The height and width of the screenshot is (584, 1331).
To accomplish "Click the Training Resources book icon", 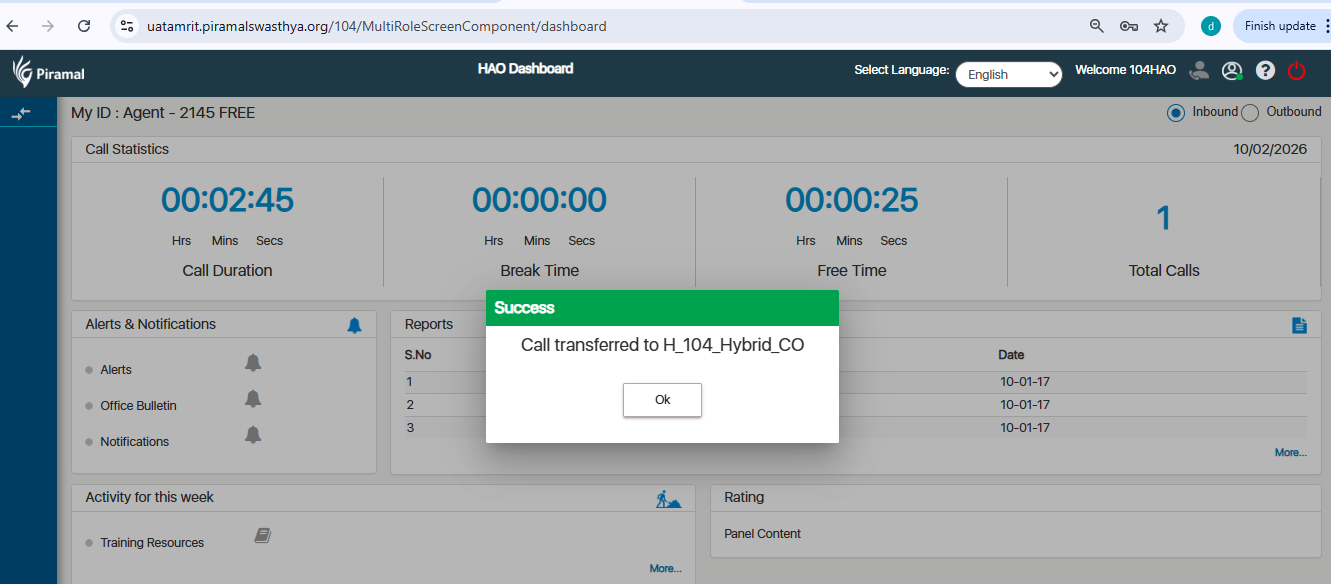I will tap(263, 536).
